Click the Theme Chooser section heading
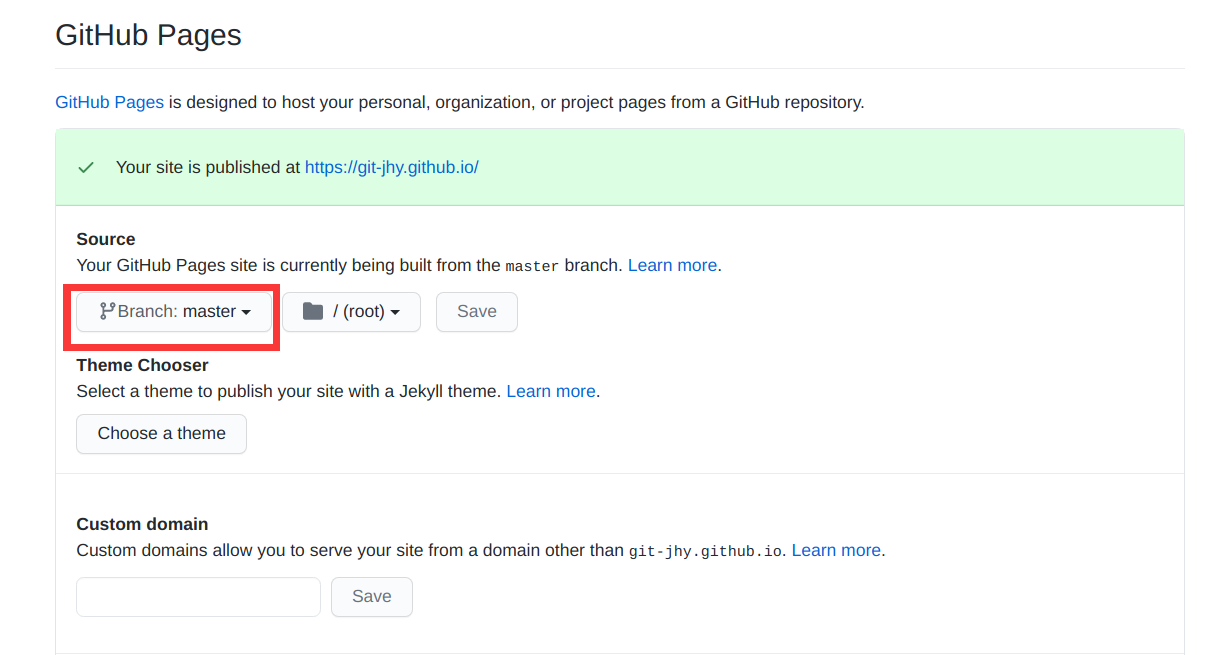Image resolution: width=1210 pixels, height=655 pixels. pyautogui.click(x=143, y=365)
